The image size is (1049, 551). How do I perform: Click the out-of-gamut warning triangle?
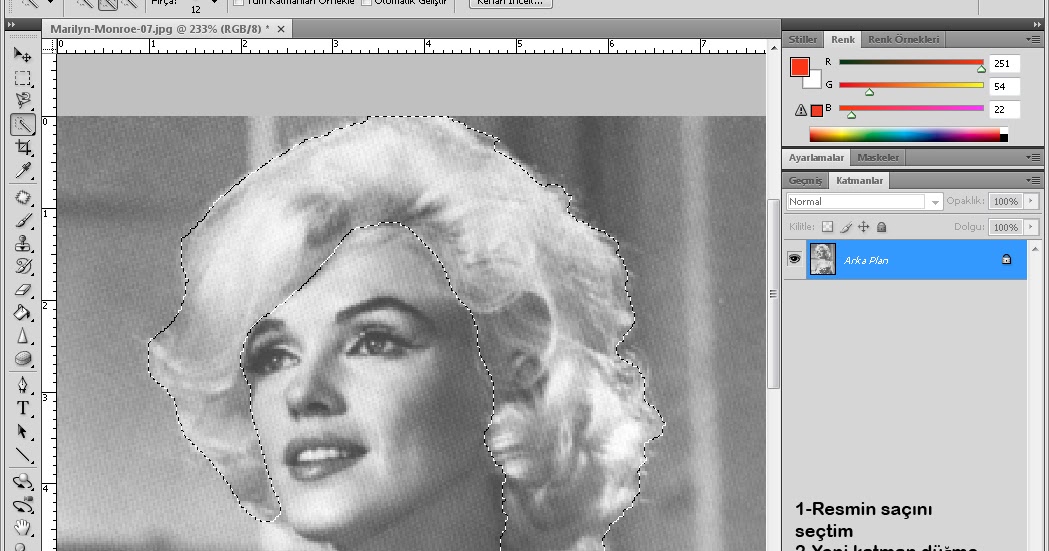click(800, 110)
